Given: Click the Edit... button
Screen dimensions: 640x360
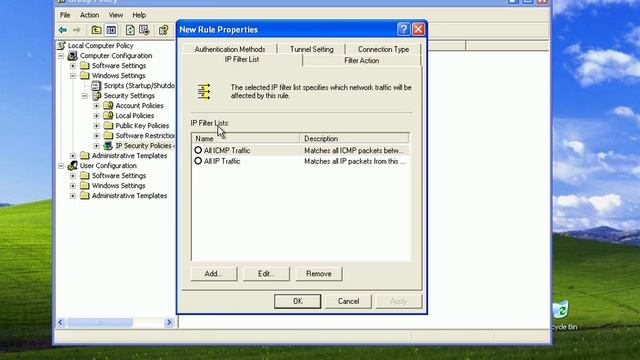Looking at the screenshot, I should click(x=266, y=273).
